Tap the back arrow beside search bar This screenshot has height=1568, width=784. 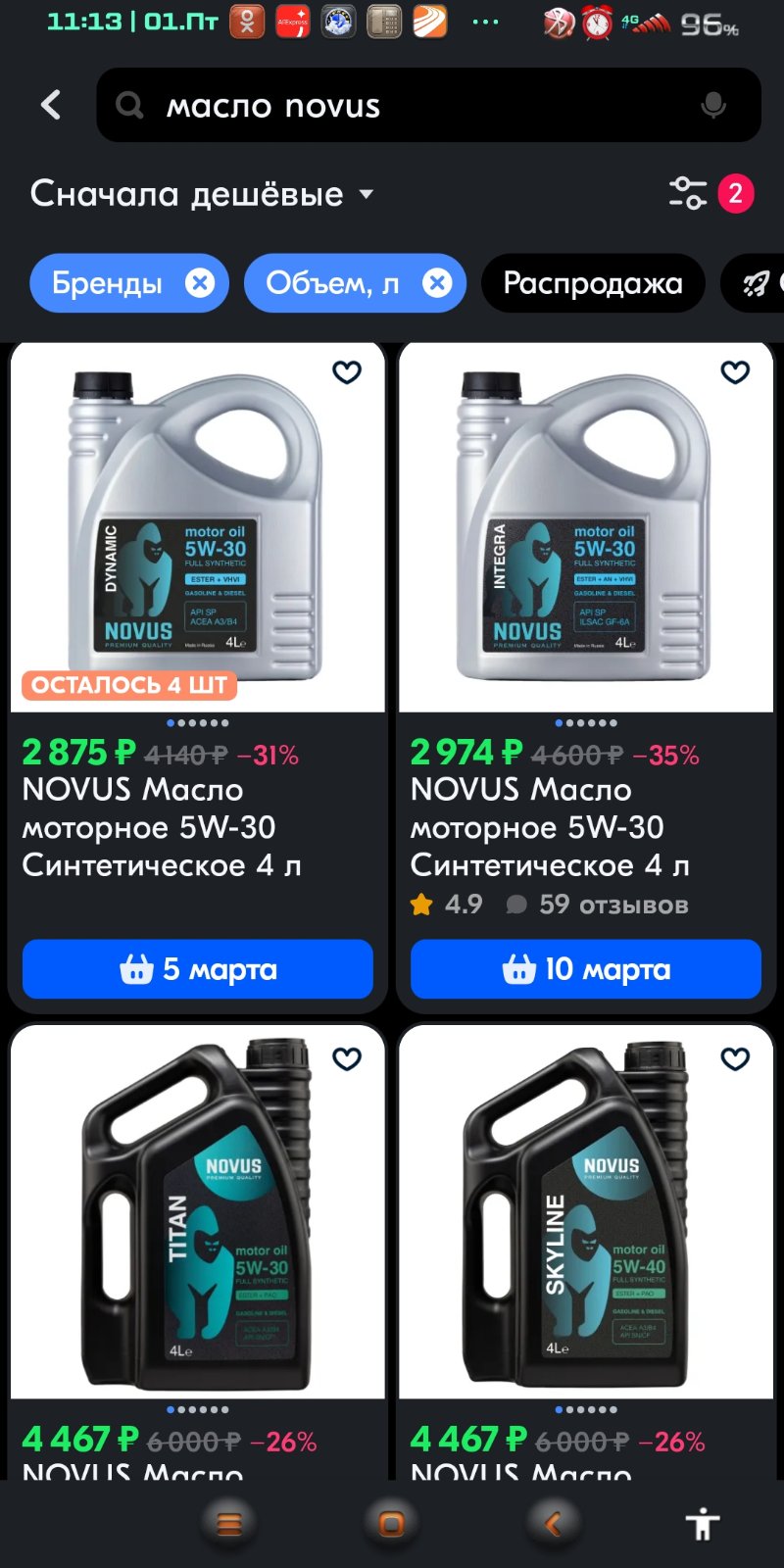click(51, 105)
